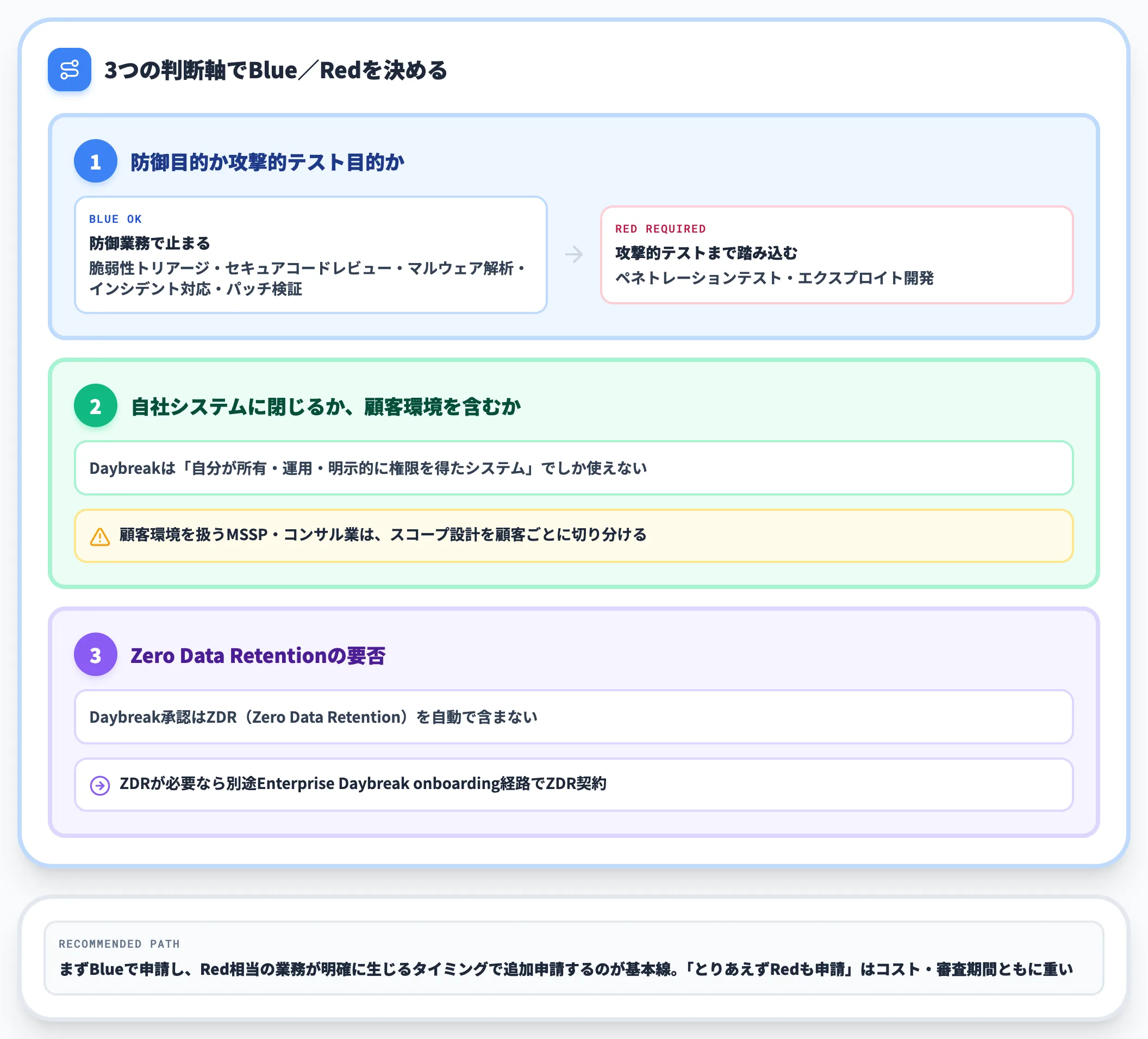Image resolution: width=1148 pixels, height=1039 pixels.
Task: Click the green number 2 circle badge
Action: click(x=96, y=405)
